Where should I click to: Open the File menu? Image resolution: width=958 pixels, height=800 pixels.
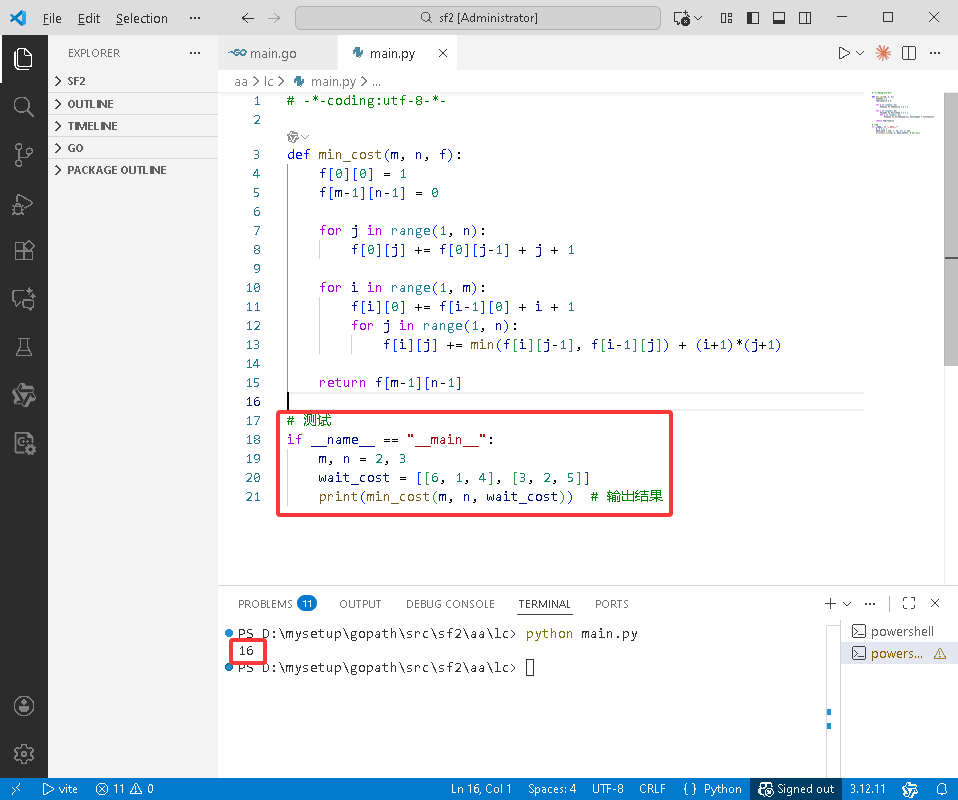tap(52, 18)
